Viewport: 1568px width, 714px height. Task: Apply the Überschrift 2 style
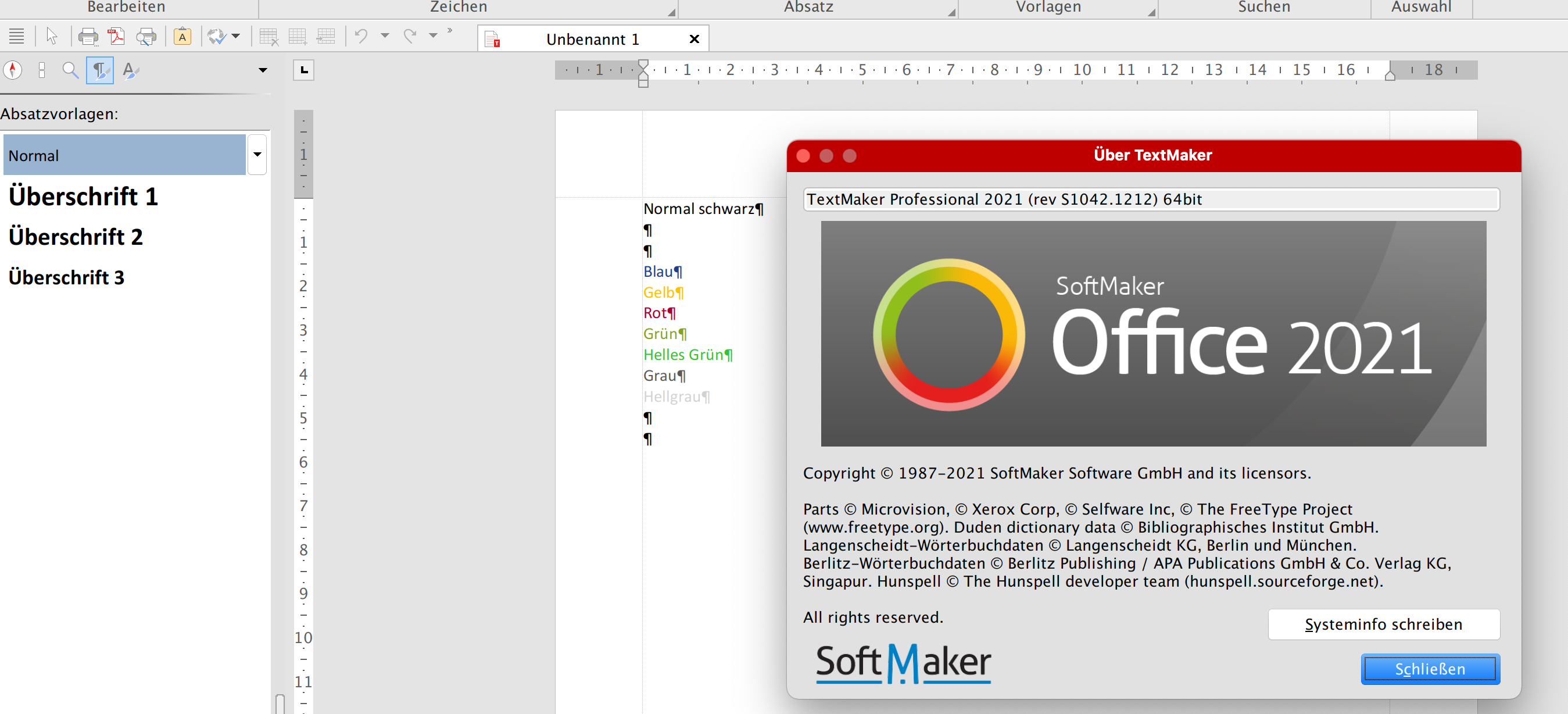click(76, 237)
